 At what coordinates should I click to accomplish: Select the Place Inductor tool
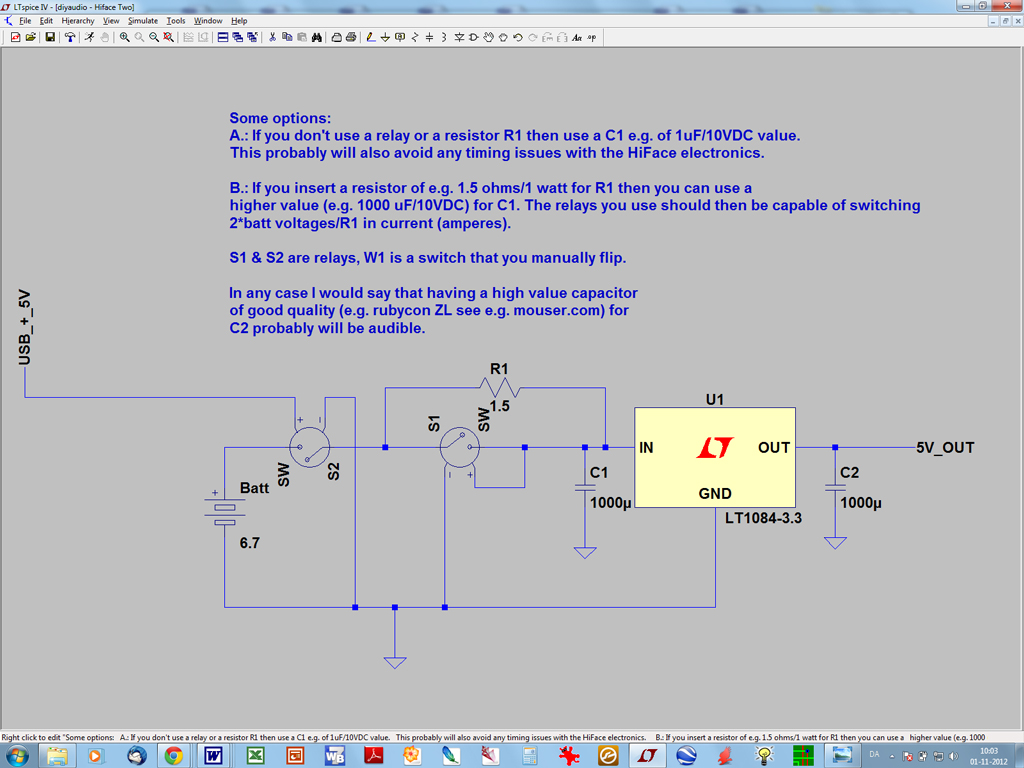coord(444,38)
